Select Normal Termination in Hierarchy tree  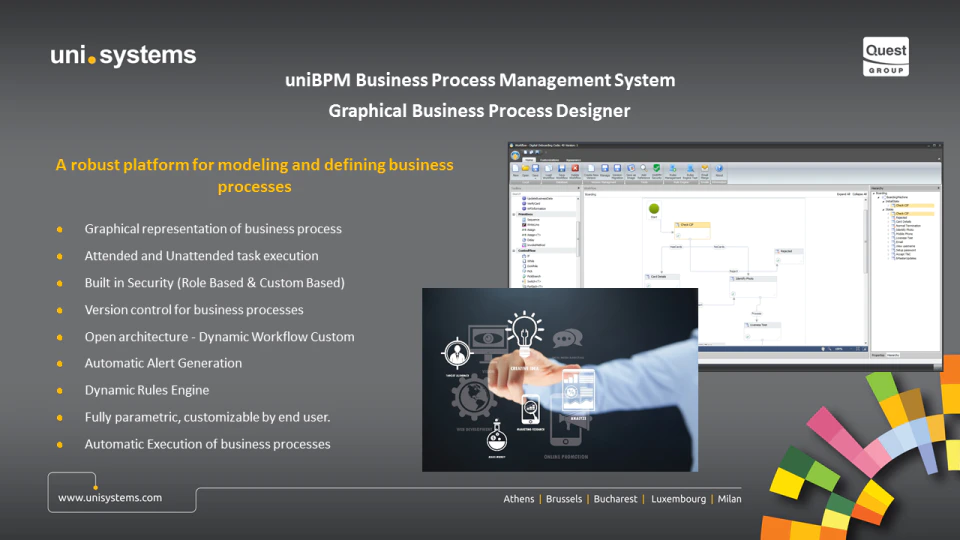tap(908, 226)
